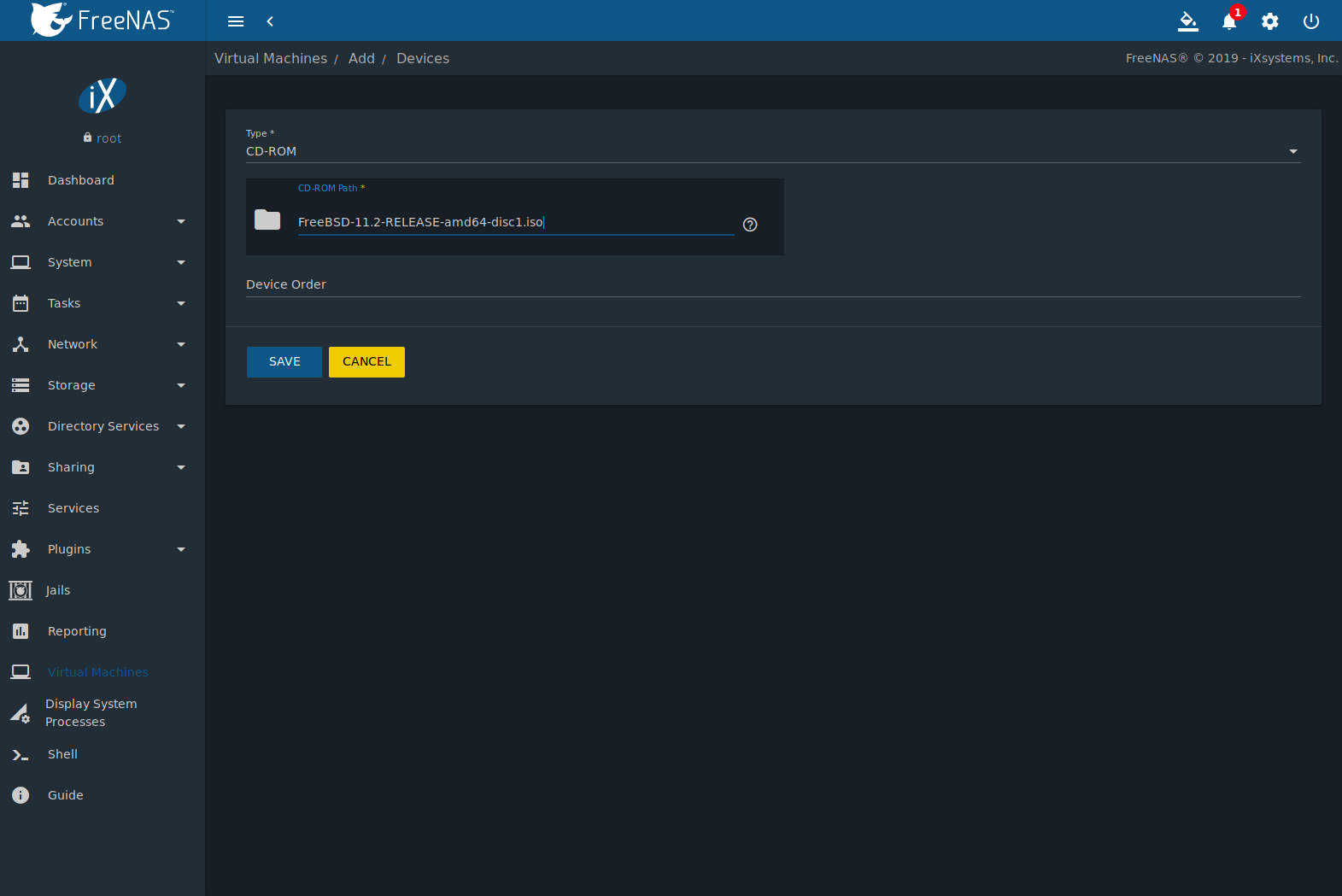Select Virtual Machines in sidebar
This screenshot has height=896, width=1342.
98,672
